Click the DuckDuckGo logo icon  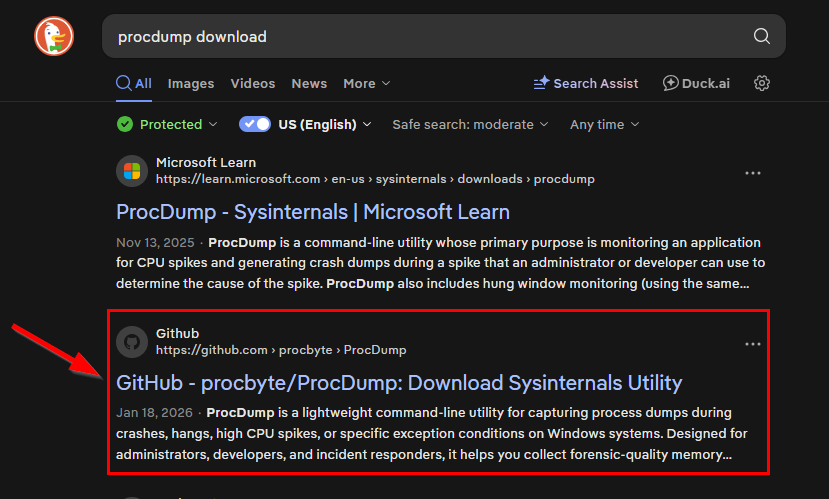[x=54, y=36]
